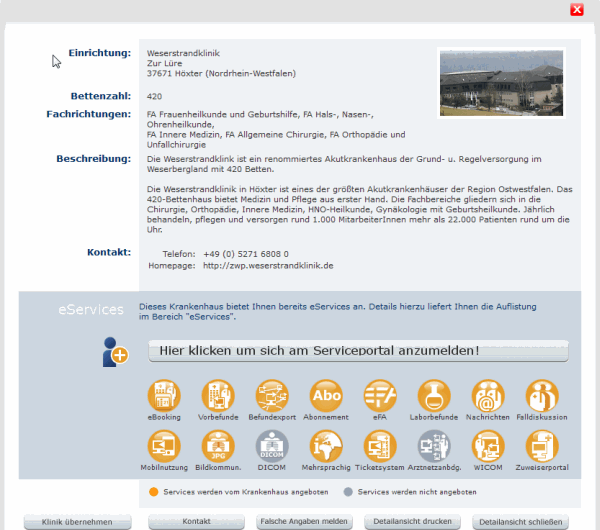Open the eBooking service icon
600x530 pixels.
pyautogui.click(x=164, y=395)
